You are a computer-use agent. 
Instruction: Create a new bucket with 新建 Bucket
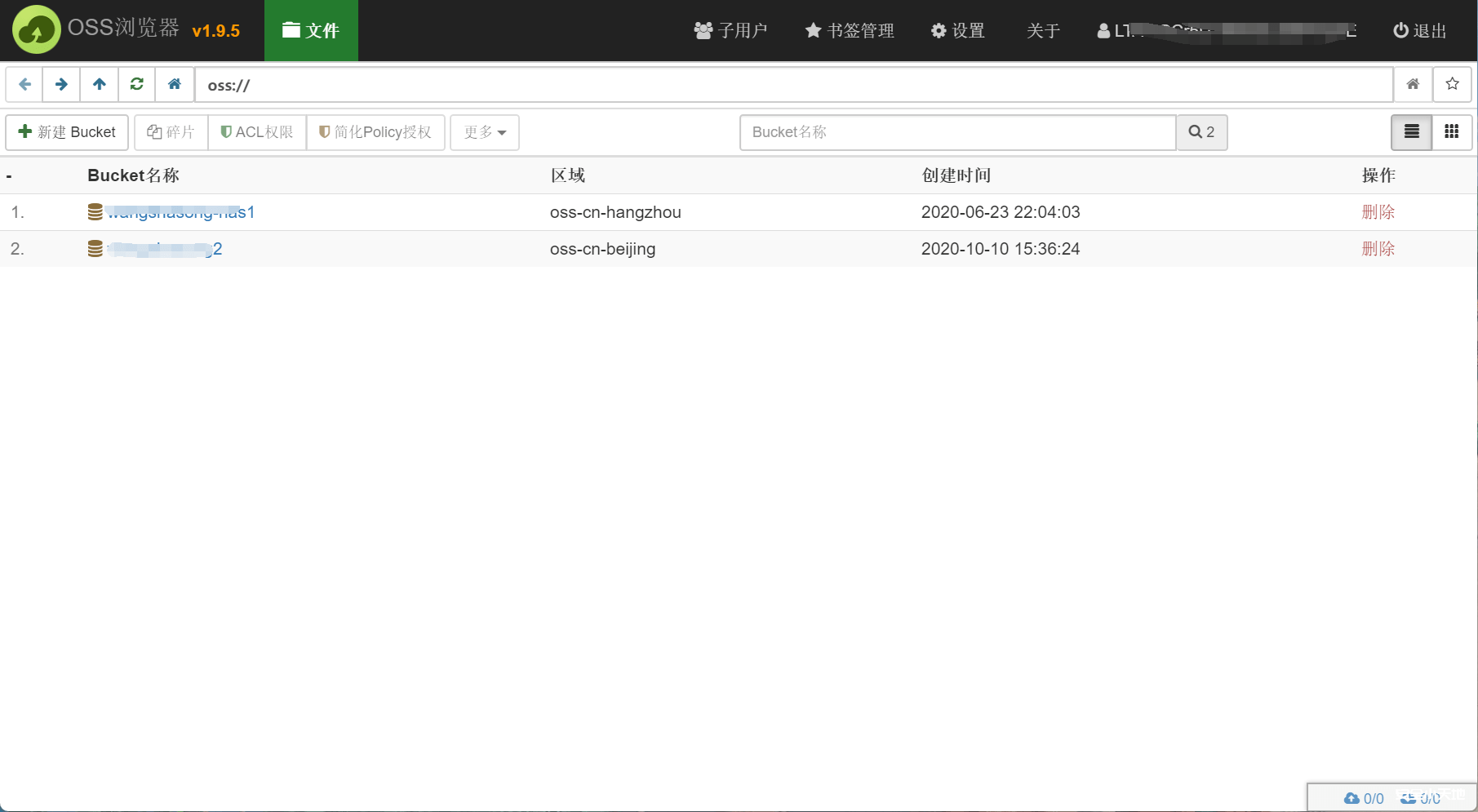pos(67,131)
